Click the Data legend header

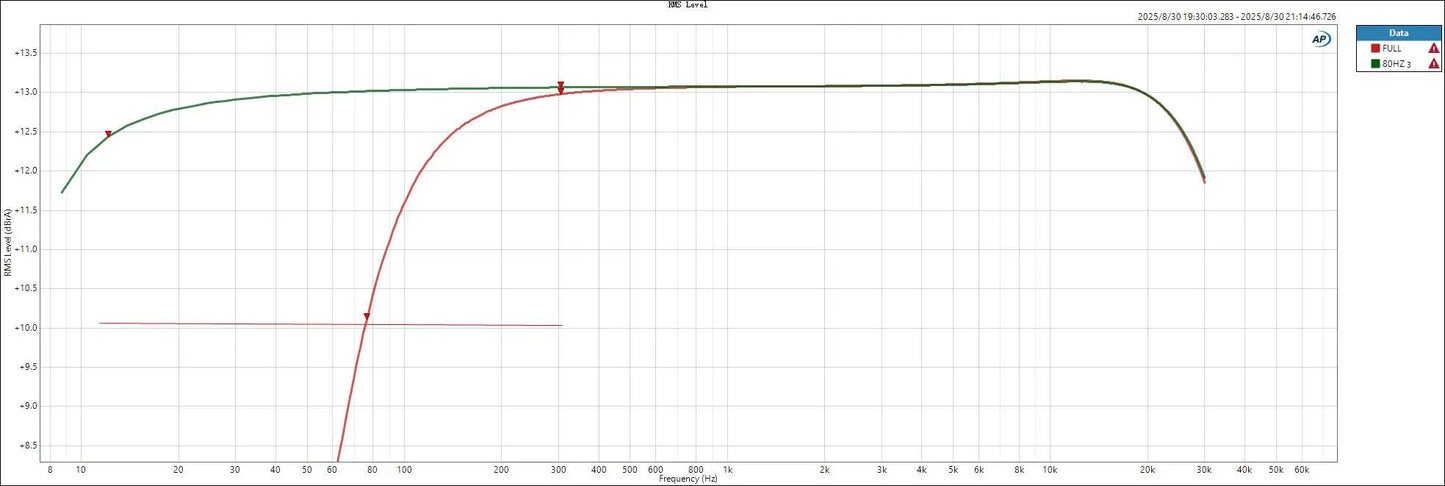[x=1398, y=32]
